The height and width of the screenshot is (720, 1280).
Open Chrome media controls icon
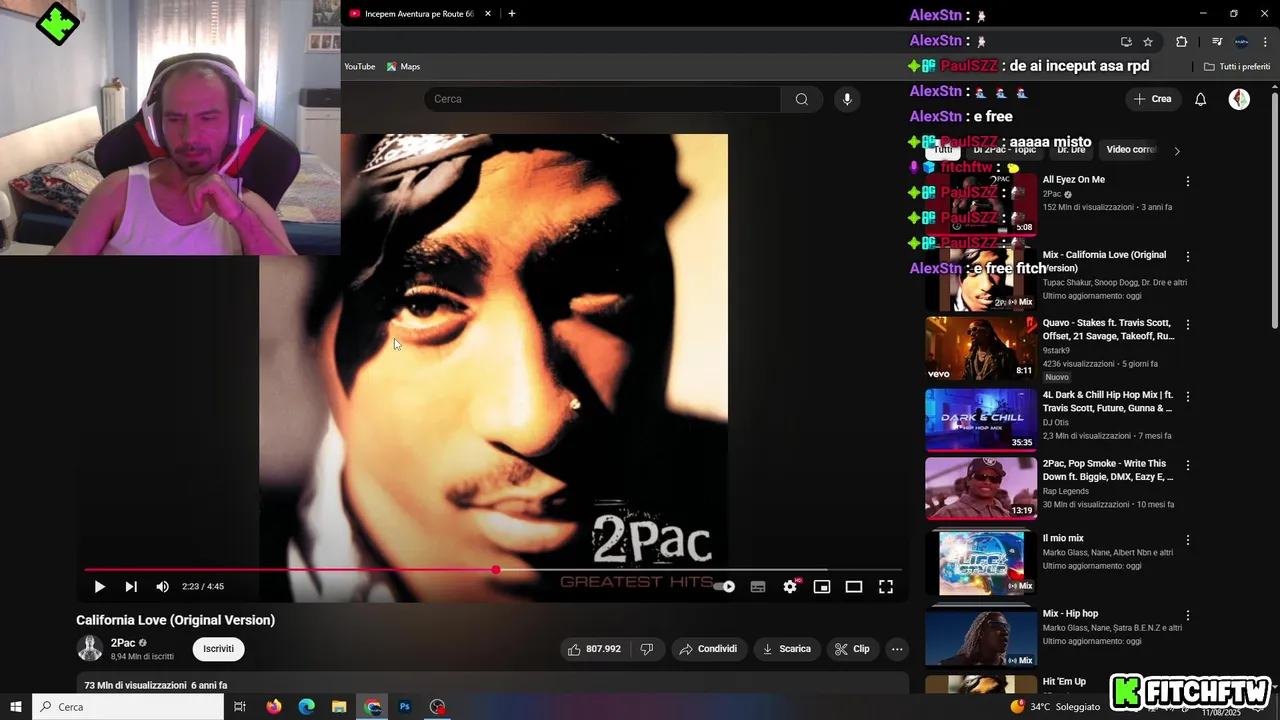tap(1217, 42)
